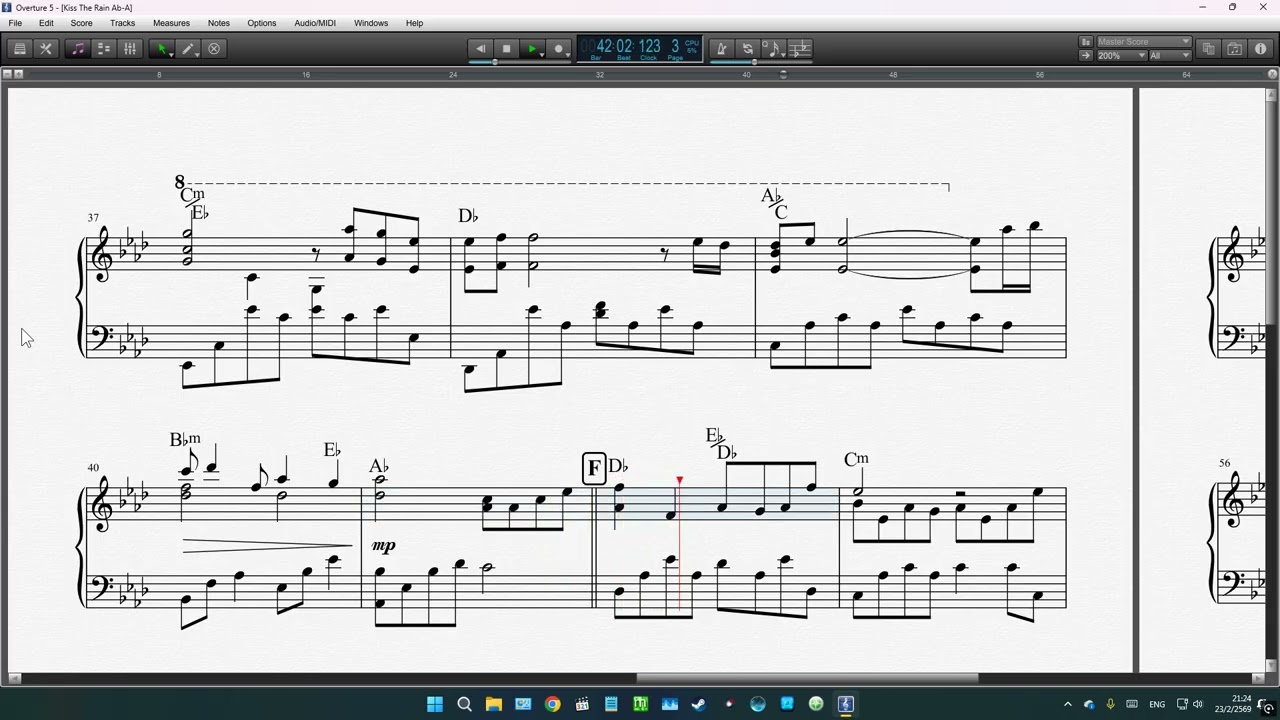
Task: Open the Windows menu
Action: point(371,23)
